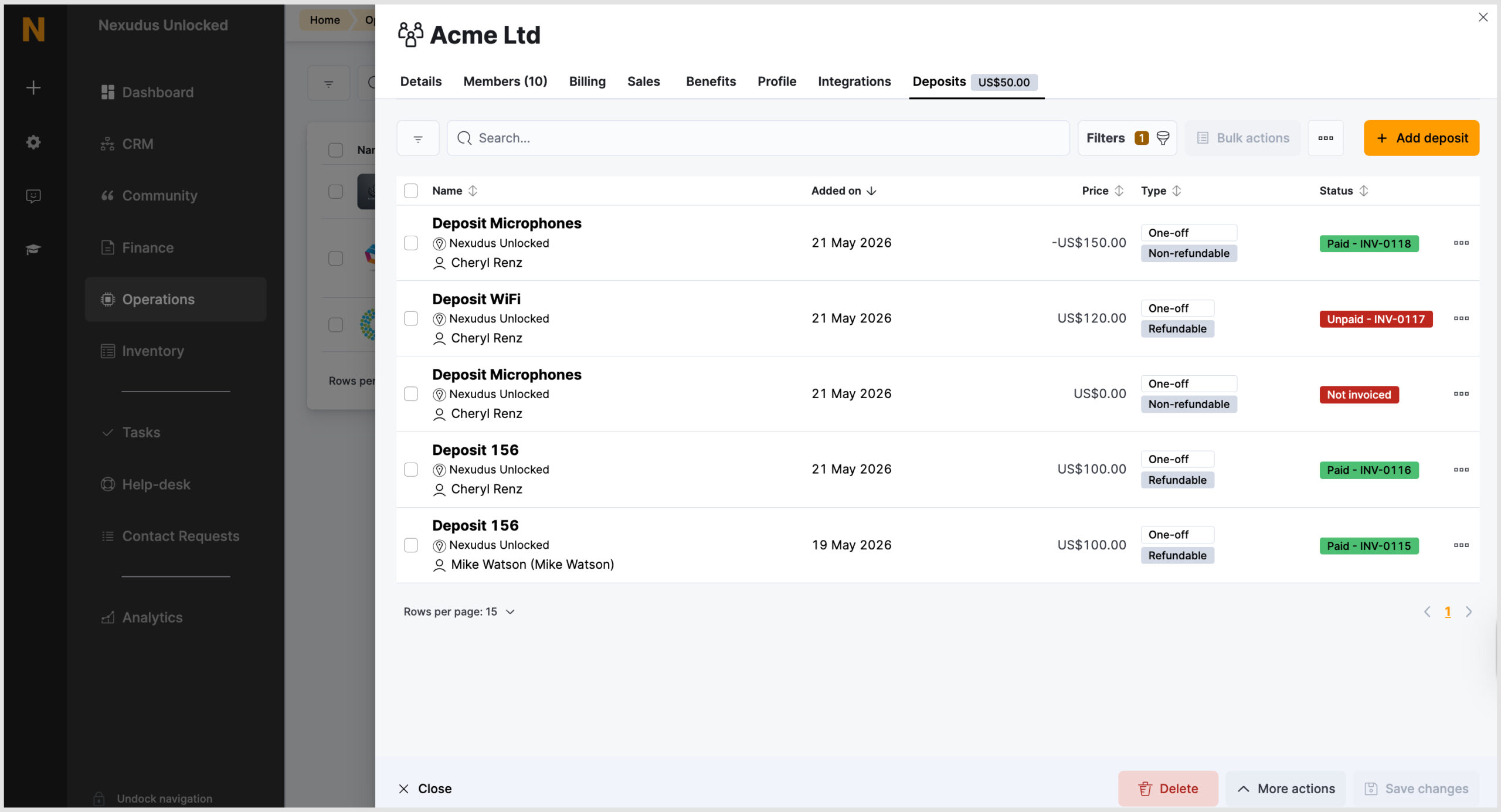Click page number 1 in pagination
Viewport: 1501px width, 812px height.
pyautogui.click(x=1448, y=611)
